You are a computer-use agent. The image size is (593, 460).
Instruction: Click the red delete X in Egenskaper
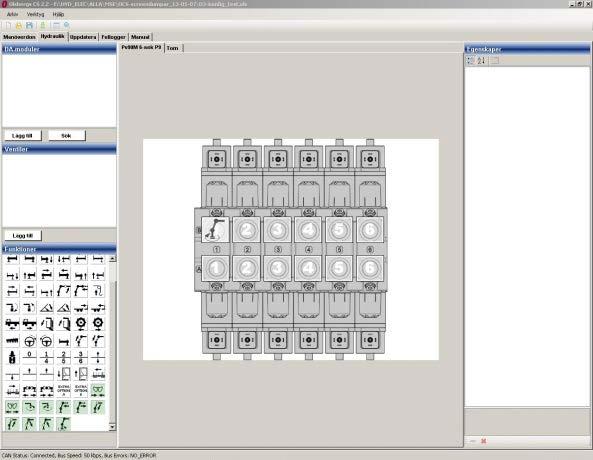[x=483, y=441]
